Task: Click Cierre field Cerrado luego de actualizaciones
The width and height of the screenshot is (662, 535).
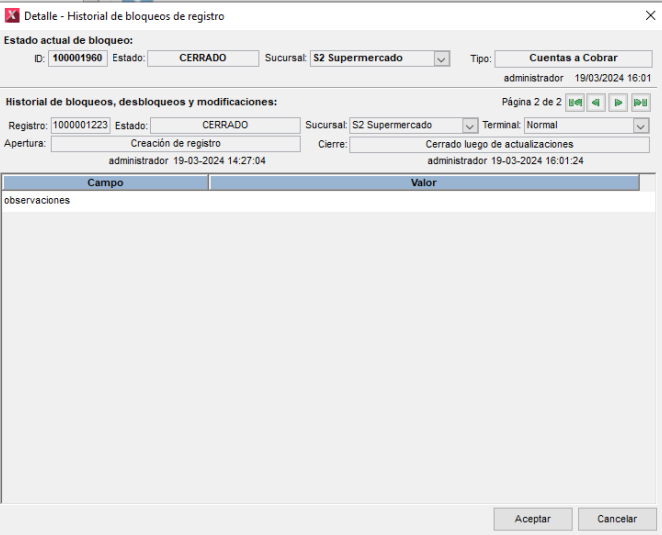Action: (x=499, y=144)
